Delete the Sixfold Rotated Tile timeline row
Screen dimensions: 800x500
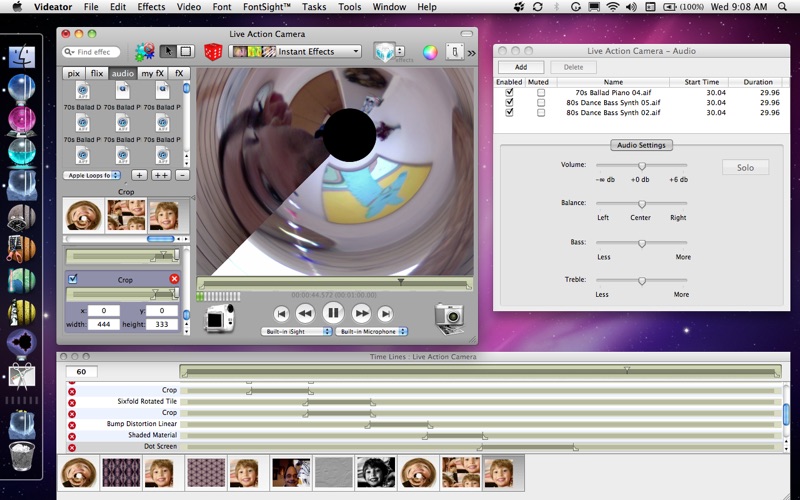(x=72, y=403)
